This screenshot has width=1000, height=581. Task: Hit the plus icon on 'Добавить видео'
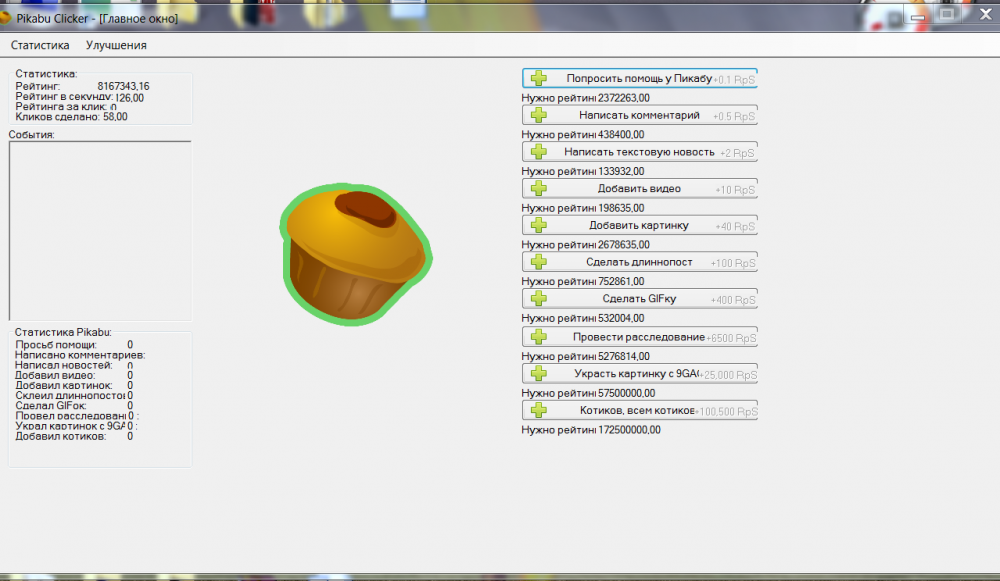(539, 188)
